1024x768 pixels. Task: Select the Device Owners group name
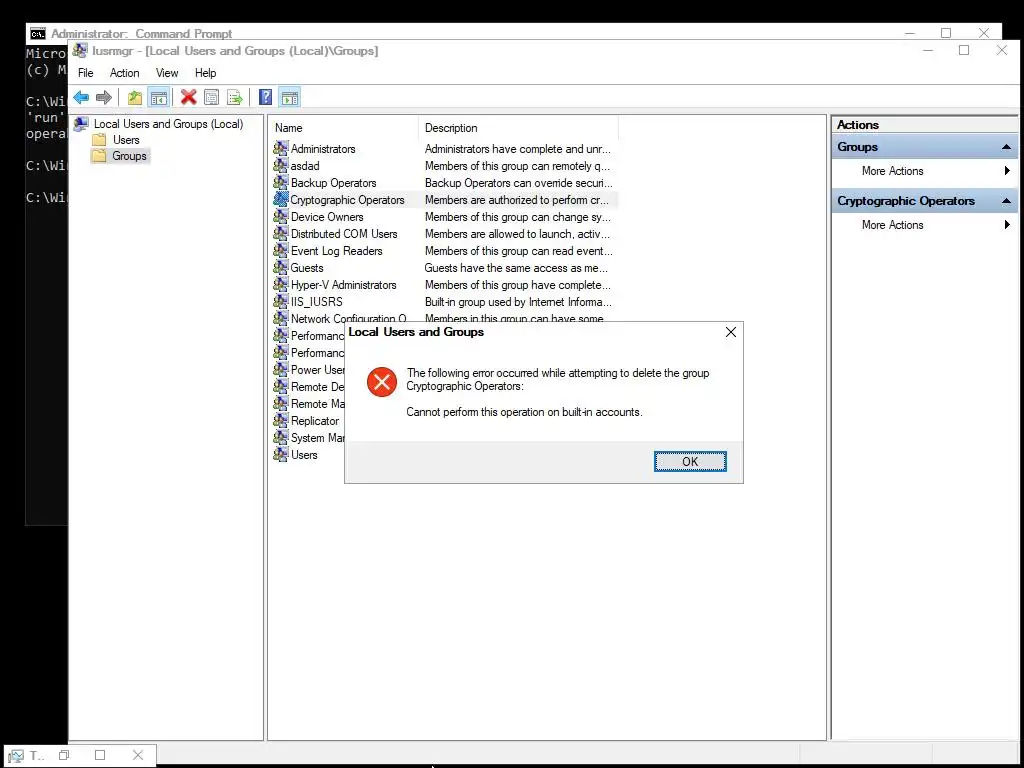tap(327, 217)
